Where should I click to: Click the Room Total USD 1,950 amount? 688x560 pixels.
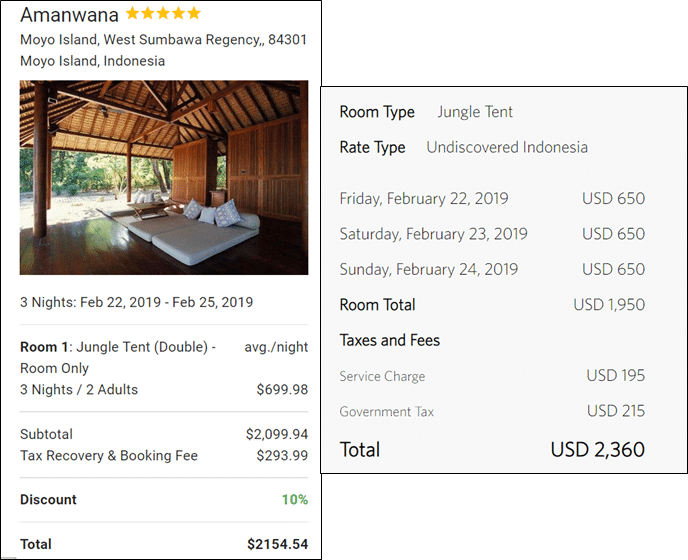(x=609, y=305)
